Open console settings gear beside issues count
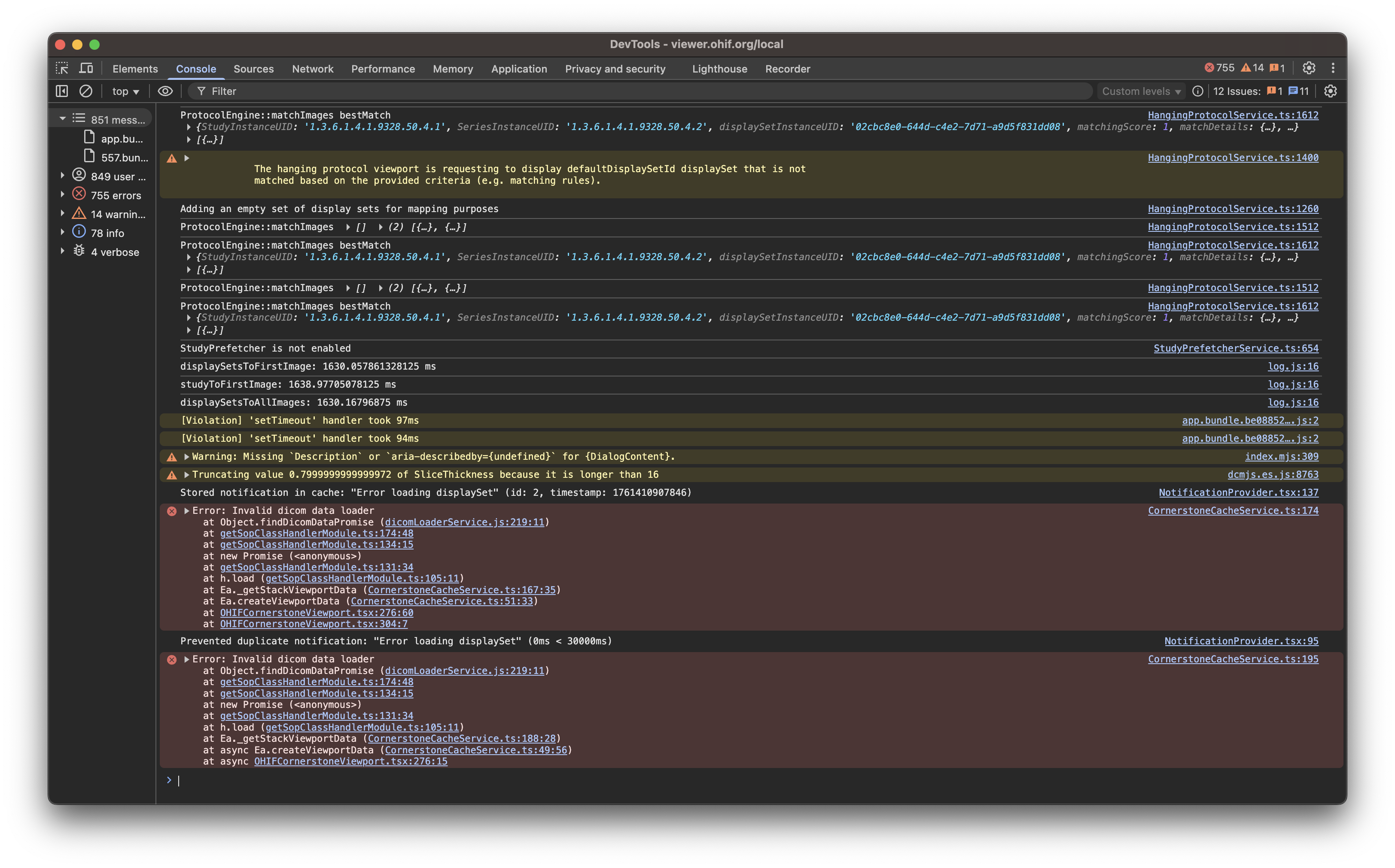 pyautogui.click(x=1330, y=91)
